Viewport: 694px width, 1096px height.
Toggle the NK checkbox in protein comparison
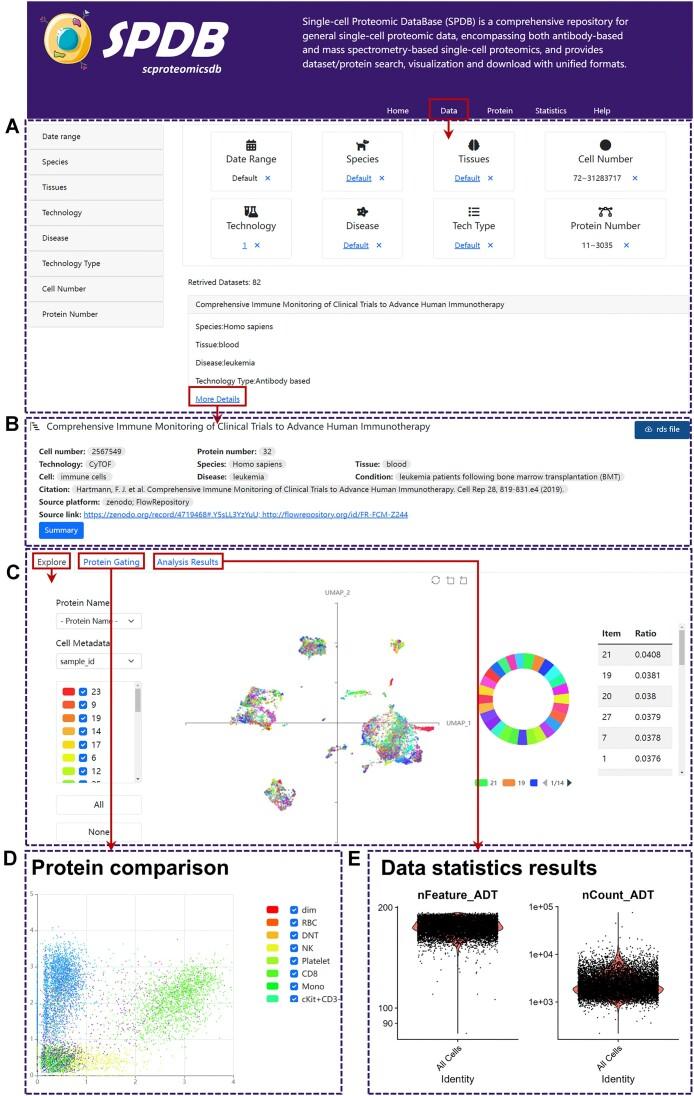[x=294, y=949]
